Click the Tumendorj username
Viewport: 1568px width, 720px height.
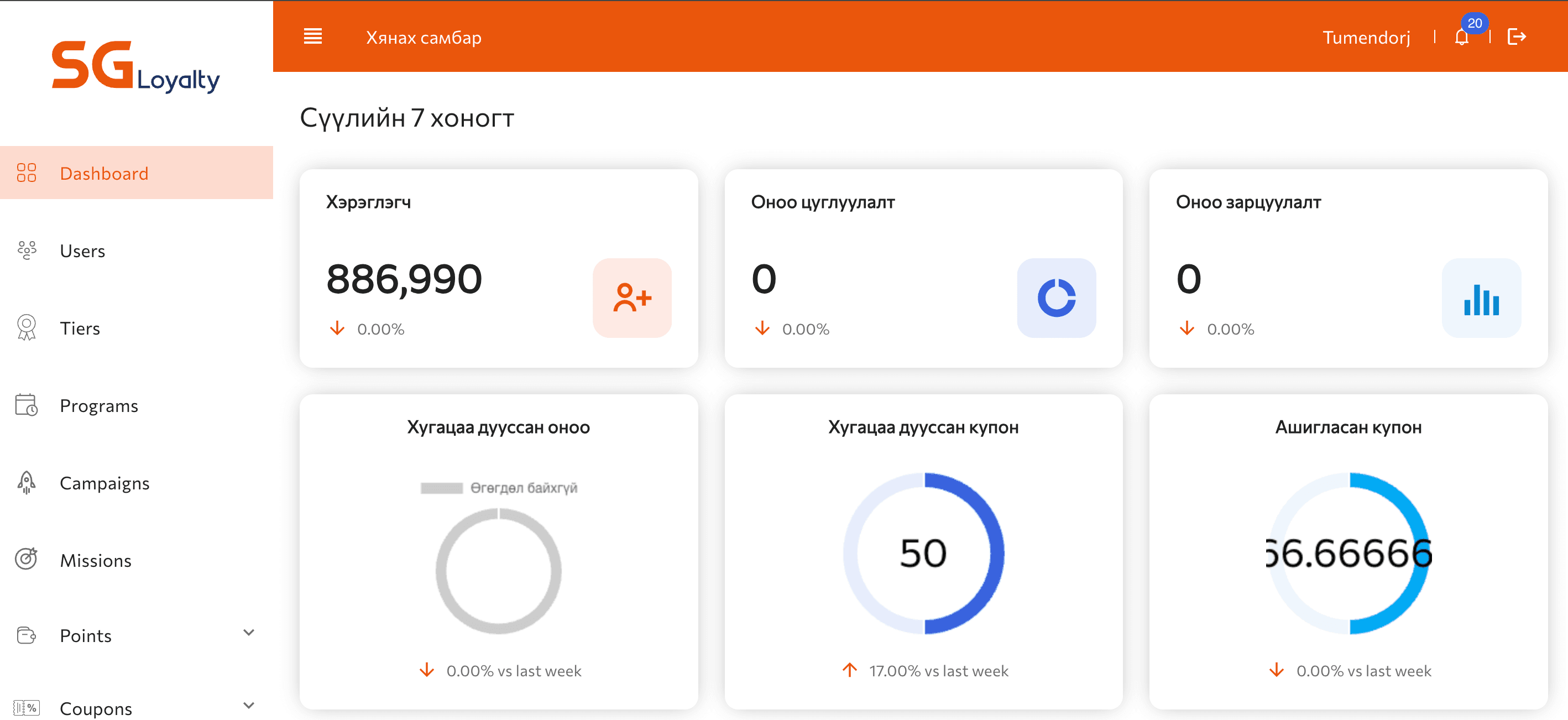pos(1366,37)
